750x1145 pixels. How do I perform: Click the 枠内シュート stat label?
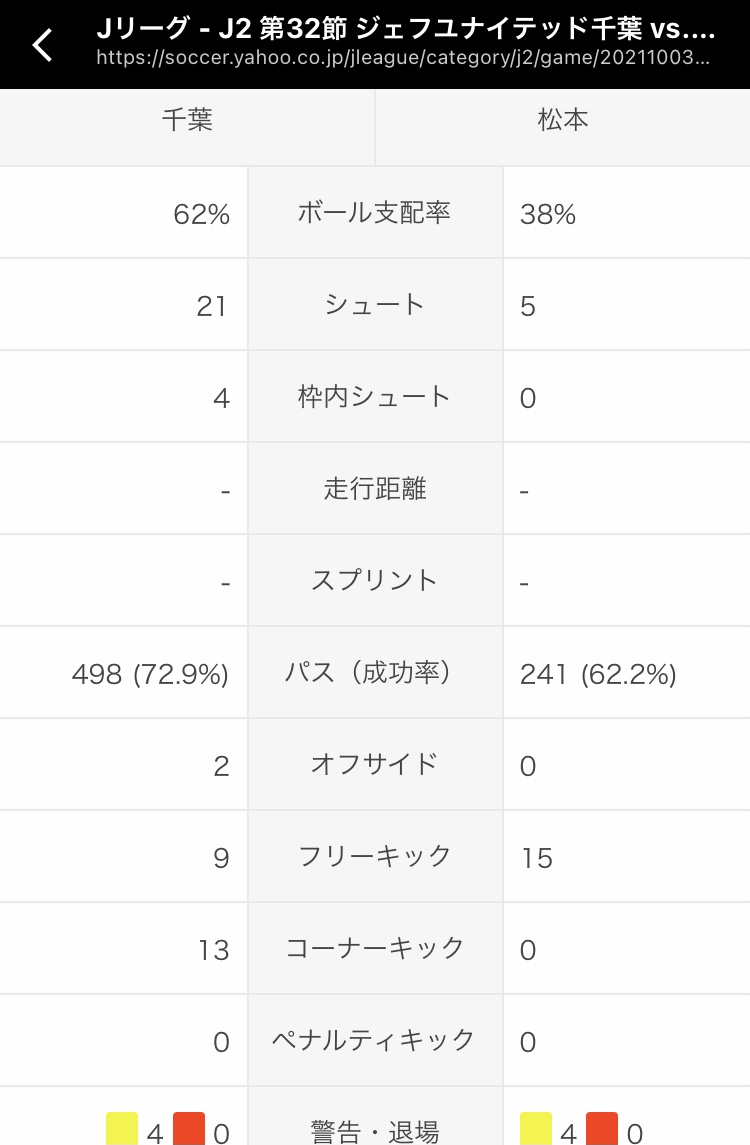[x=375, y=397]
